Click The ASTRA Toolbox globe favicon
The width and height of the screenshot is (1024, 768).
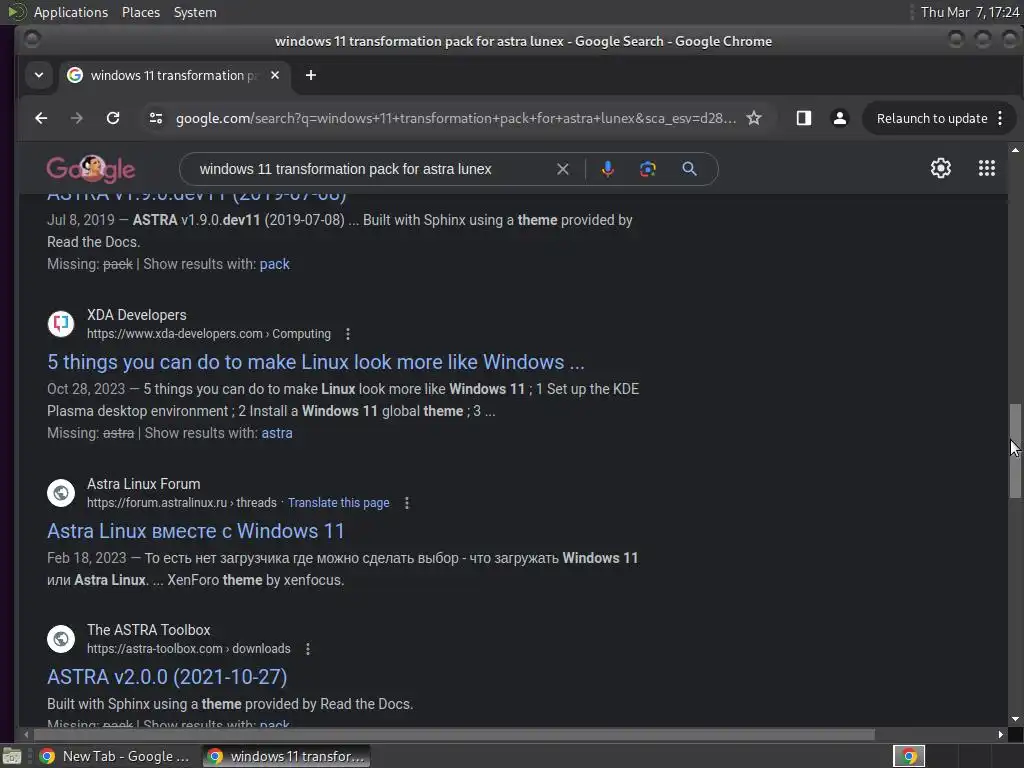[x=61, y=639]
